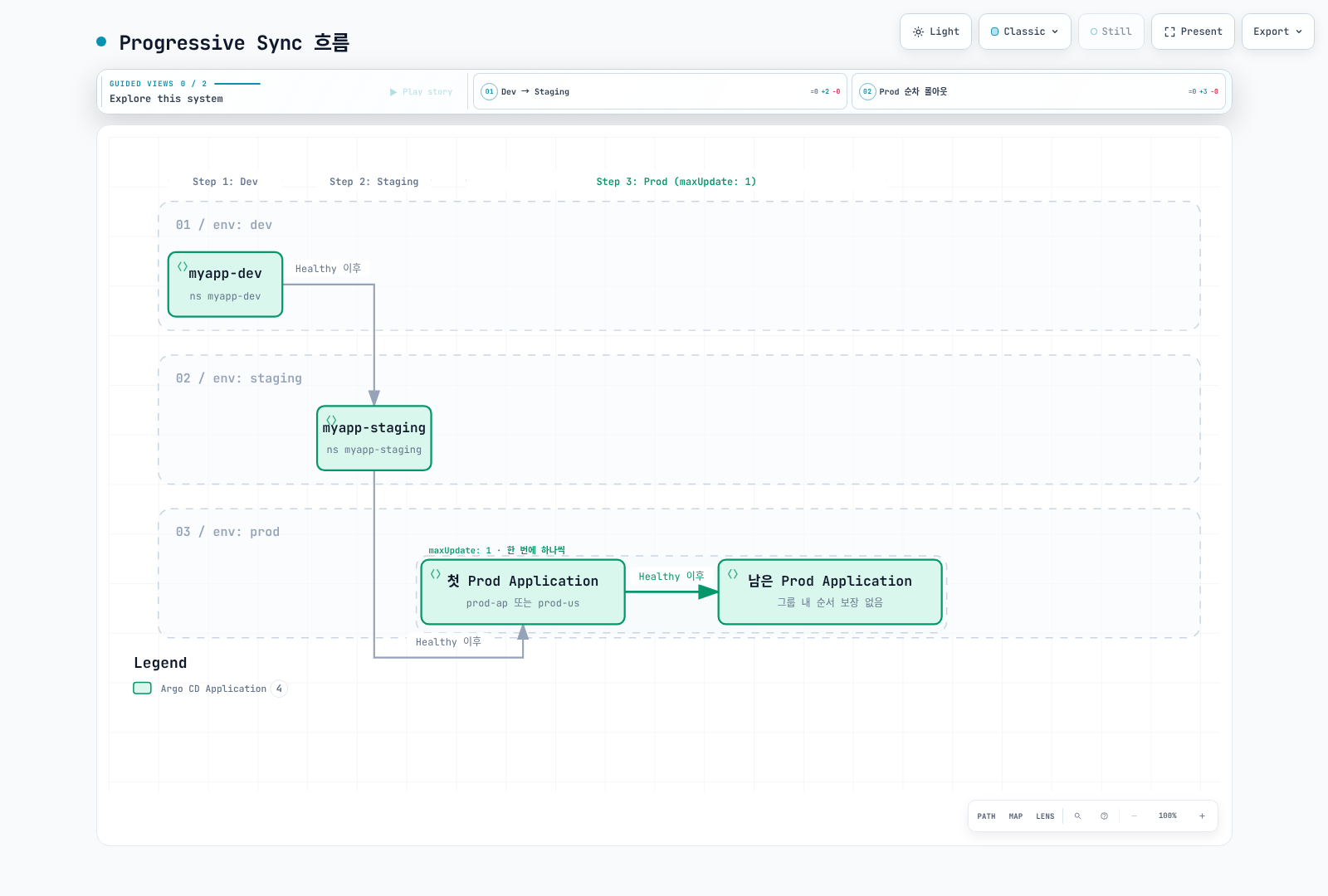The height and width of the screenshot is (896, 1328).
Task: Click the '02 / env: staging' group label
Action: pos(238,378)
